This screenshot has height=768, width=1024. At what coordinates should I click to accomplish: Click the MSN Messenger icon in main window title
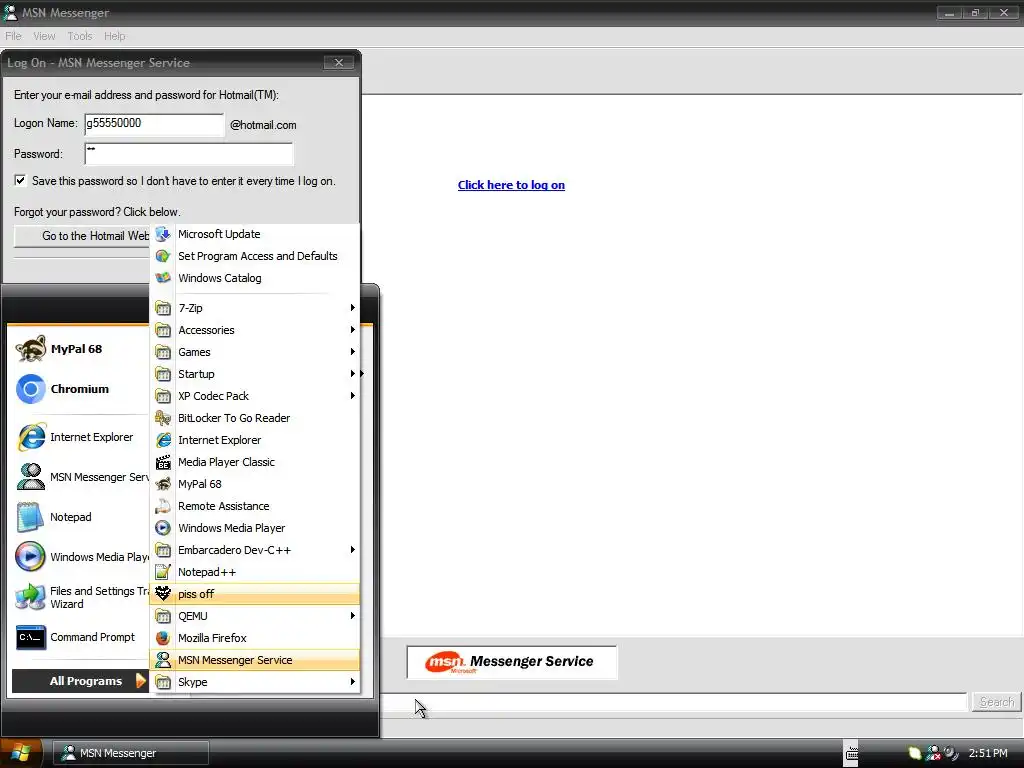(x=10, y=12)
